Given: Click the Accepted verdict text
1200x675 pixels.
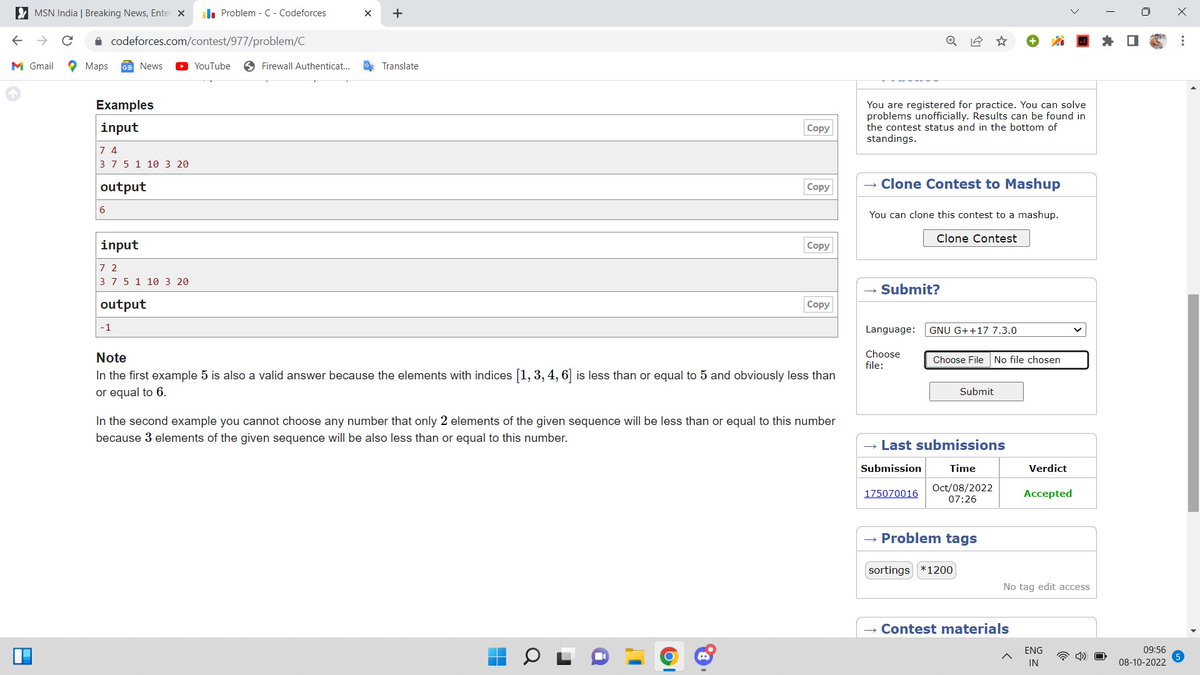Looking at the screenshot, I should 1047,493.
